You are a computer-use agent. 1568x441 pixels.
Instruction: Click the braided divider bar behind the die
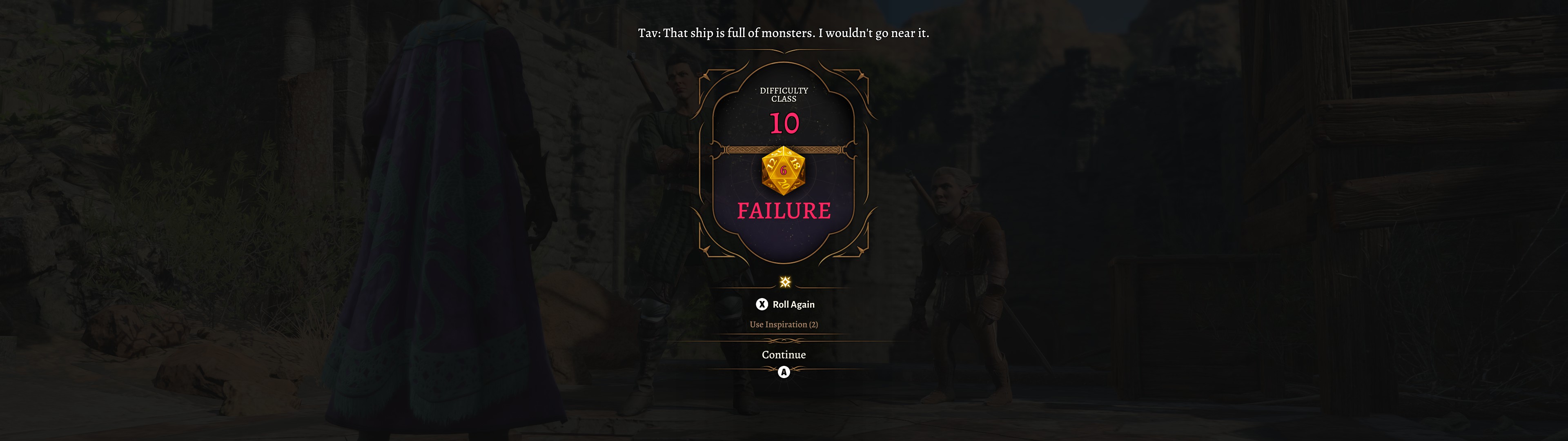click(784, 150)
